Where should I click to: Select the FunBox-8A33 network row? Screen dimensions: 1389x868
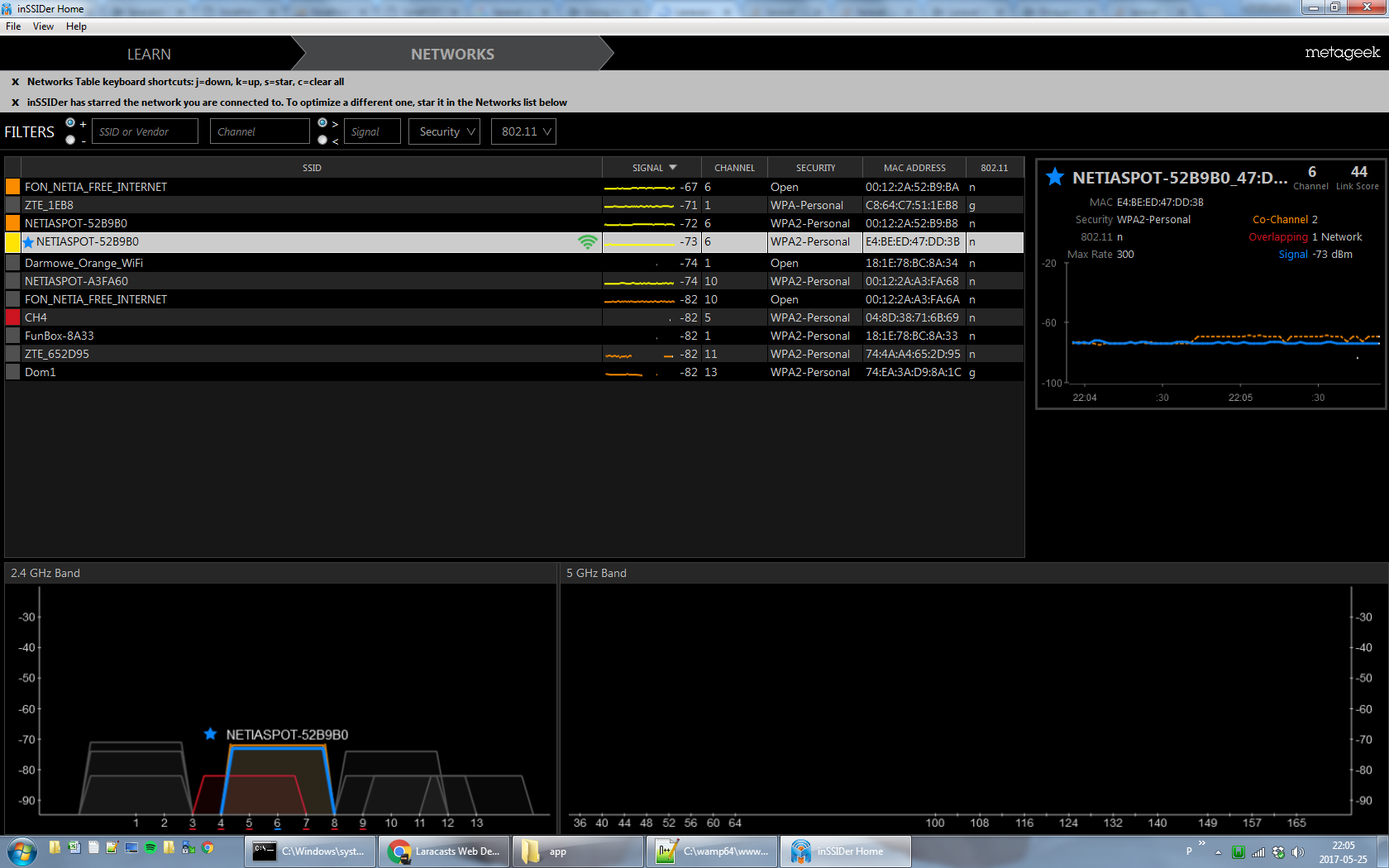tap(514, 336)
